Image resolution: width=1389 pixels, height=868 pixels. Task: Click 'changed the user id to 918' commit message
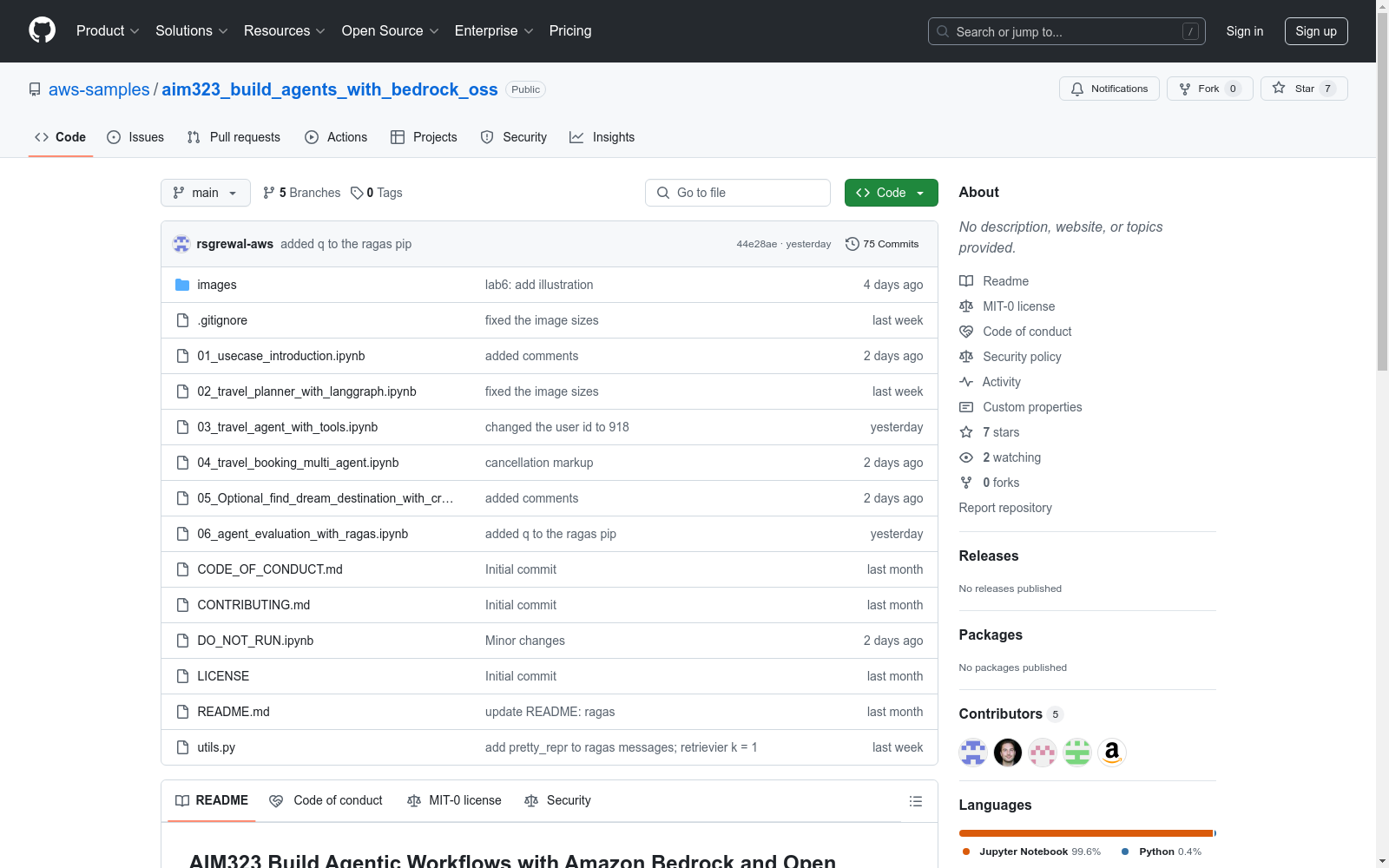coord(557,427)
